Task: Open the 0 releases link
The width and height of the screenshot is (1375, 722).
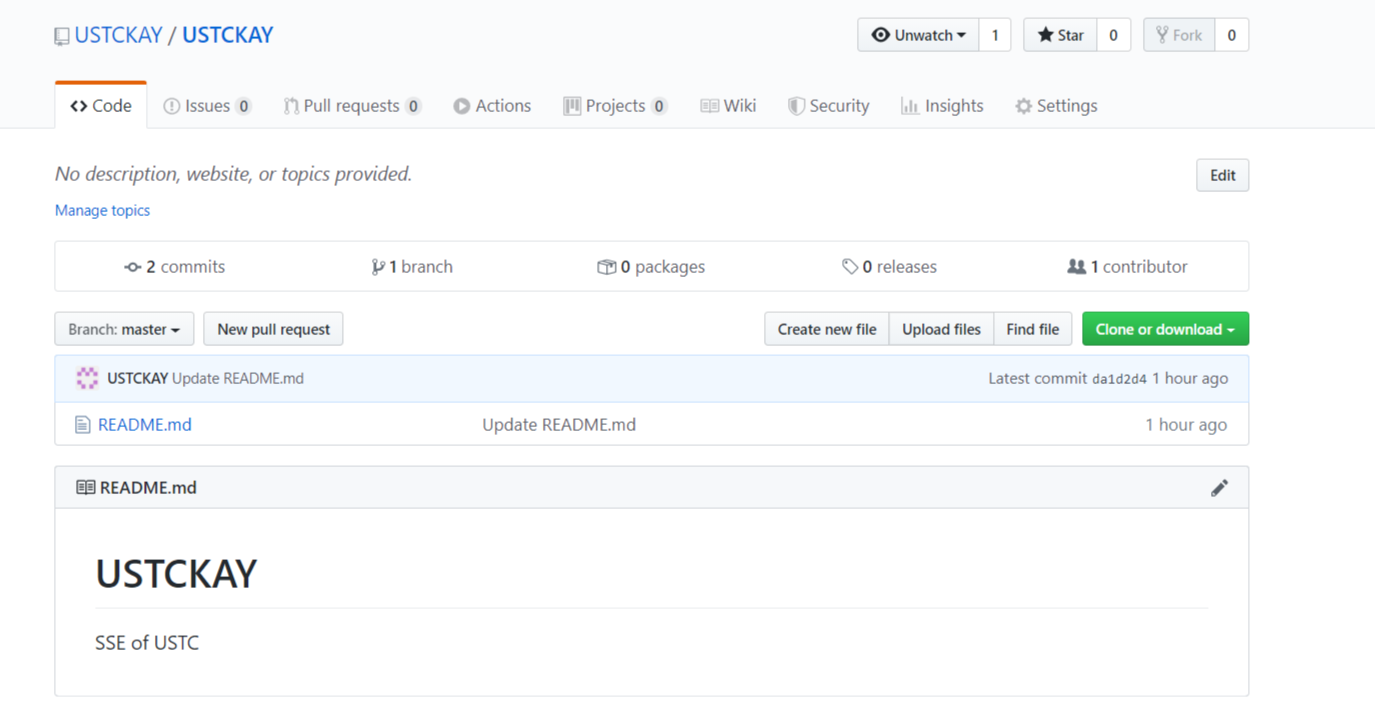Action: [x=889, y=267]
